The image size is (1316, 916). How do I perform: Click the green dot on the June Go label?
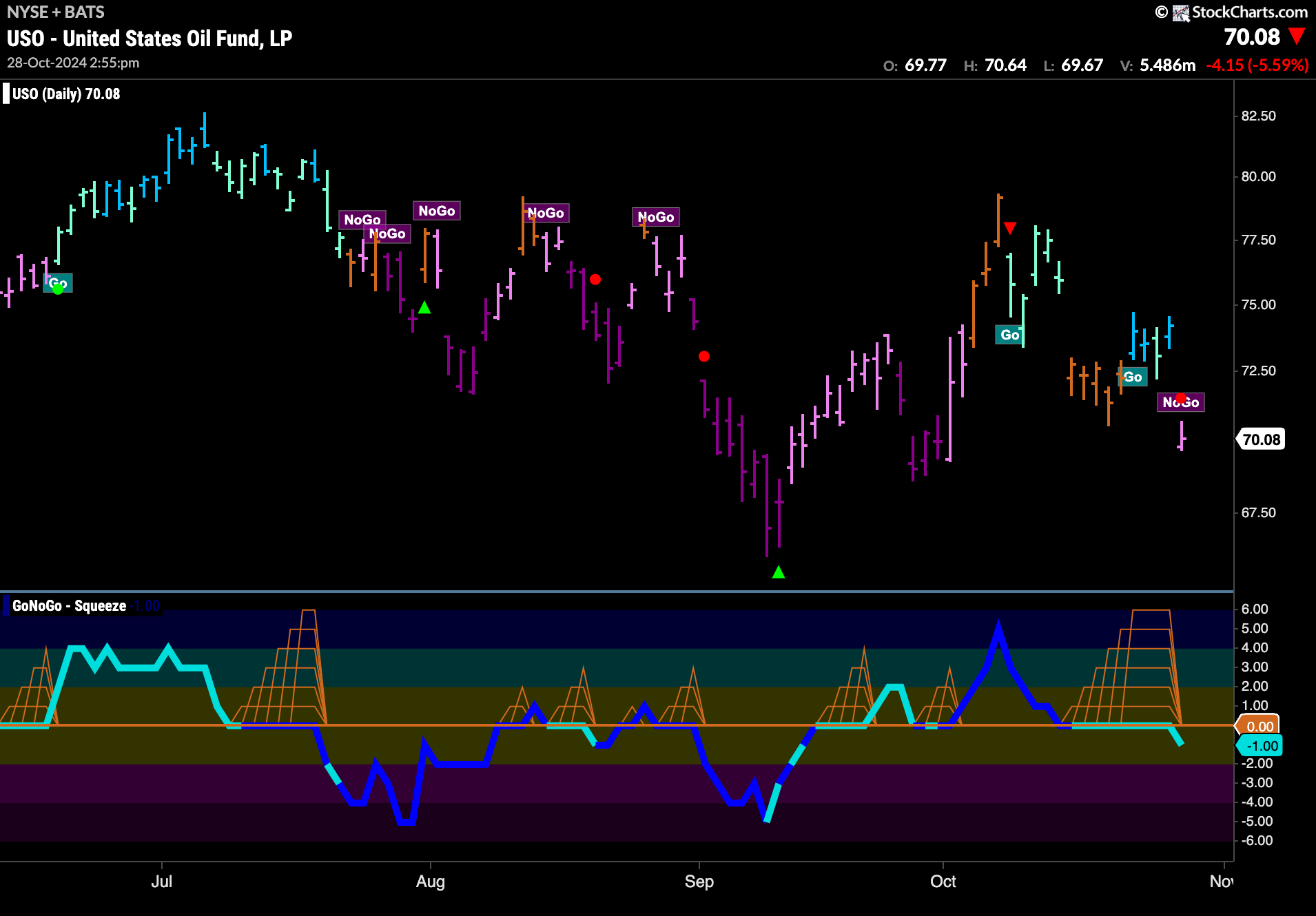[x=58, y=289]
